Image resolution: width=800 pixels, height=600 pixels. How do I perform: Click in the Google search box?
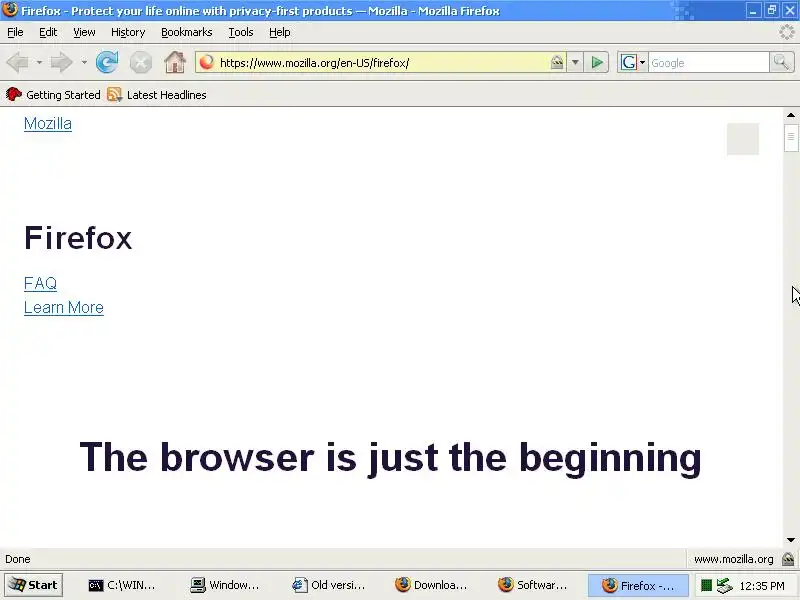(708, 63)
